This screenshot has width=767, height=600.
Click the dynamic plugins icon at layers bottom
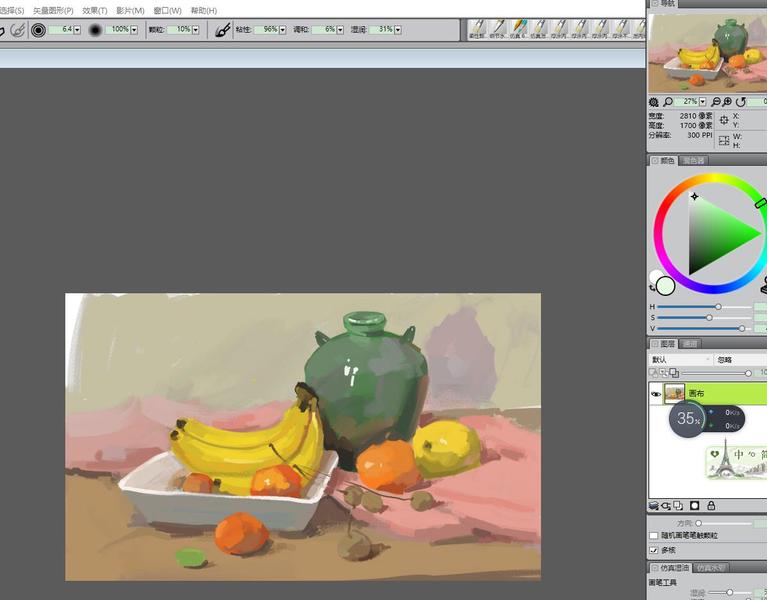click(666, 506)
